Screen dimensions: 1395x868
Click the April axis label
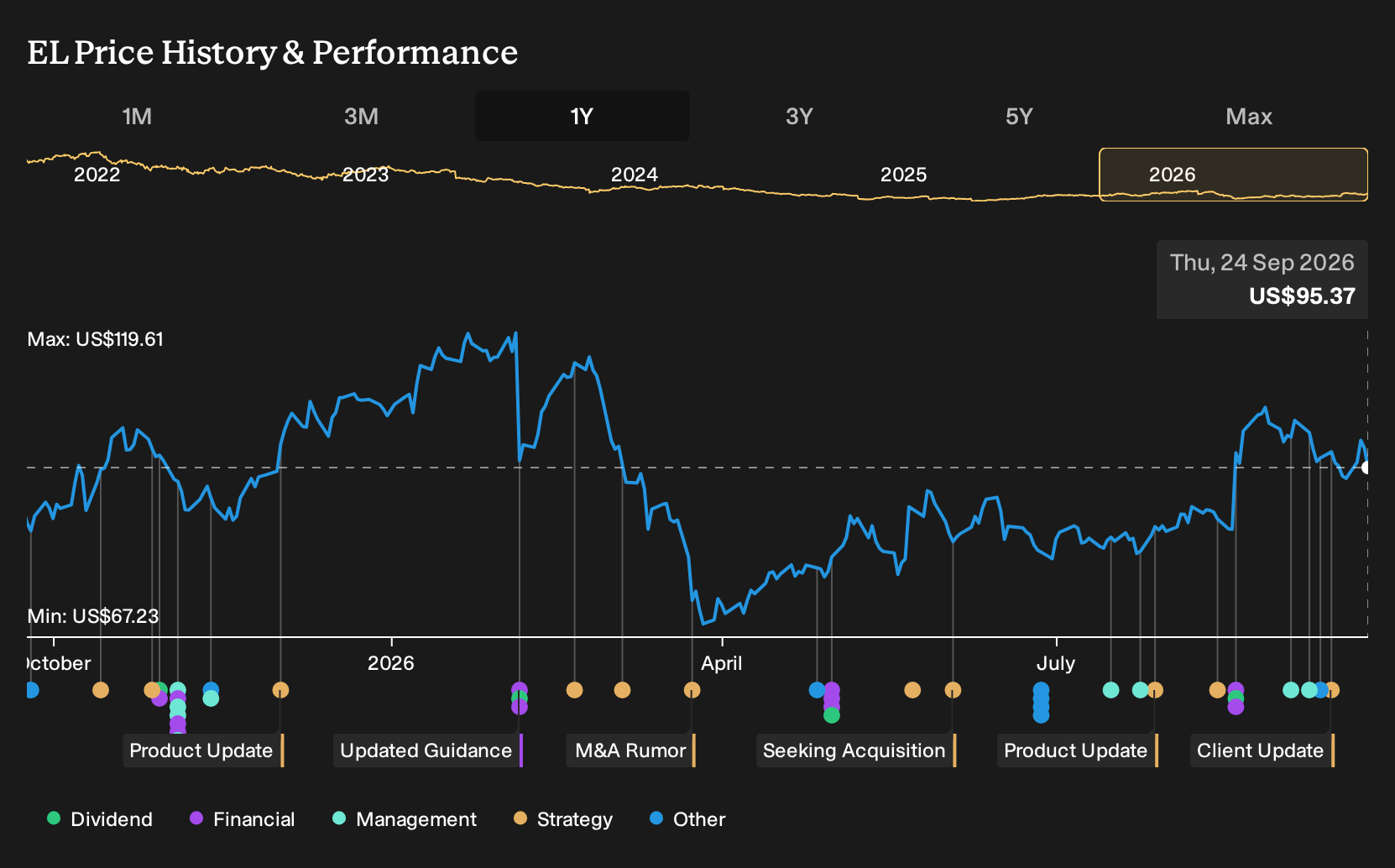point(722,663)
